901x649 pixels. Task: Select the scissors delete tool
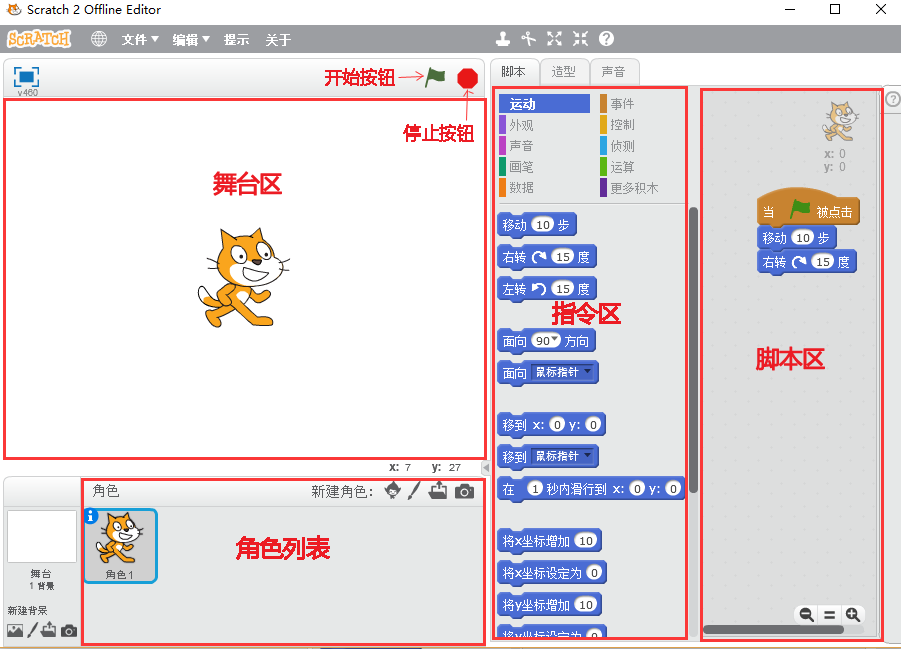pyautogui.click(x=529, y=39)
